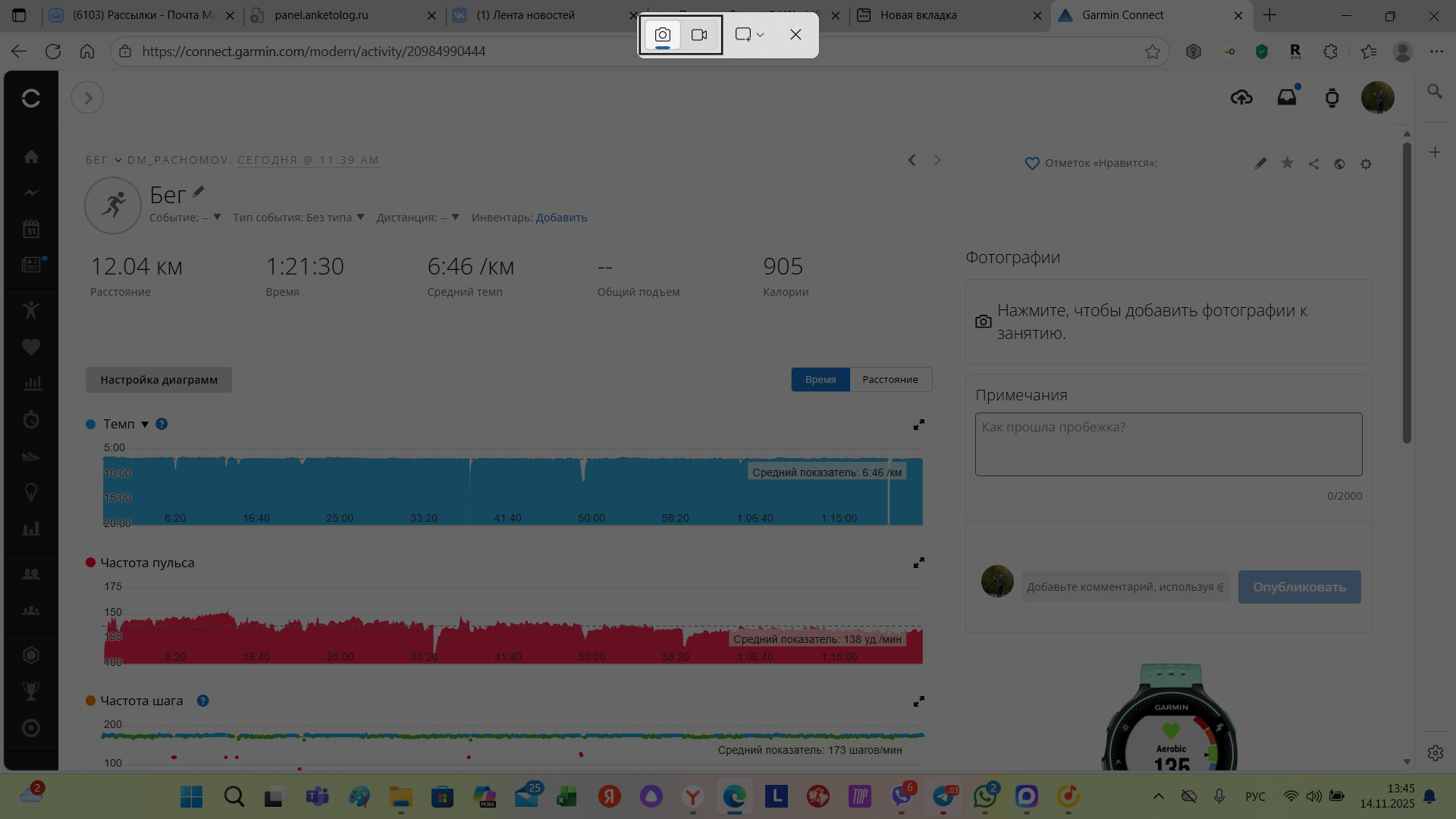
Task: Switch to the Лента новостей tab
Action: tap(544, 15)
